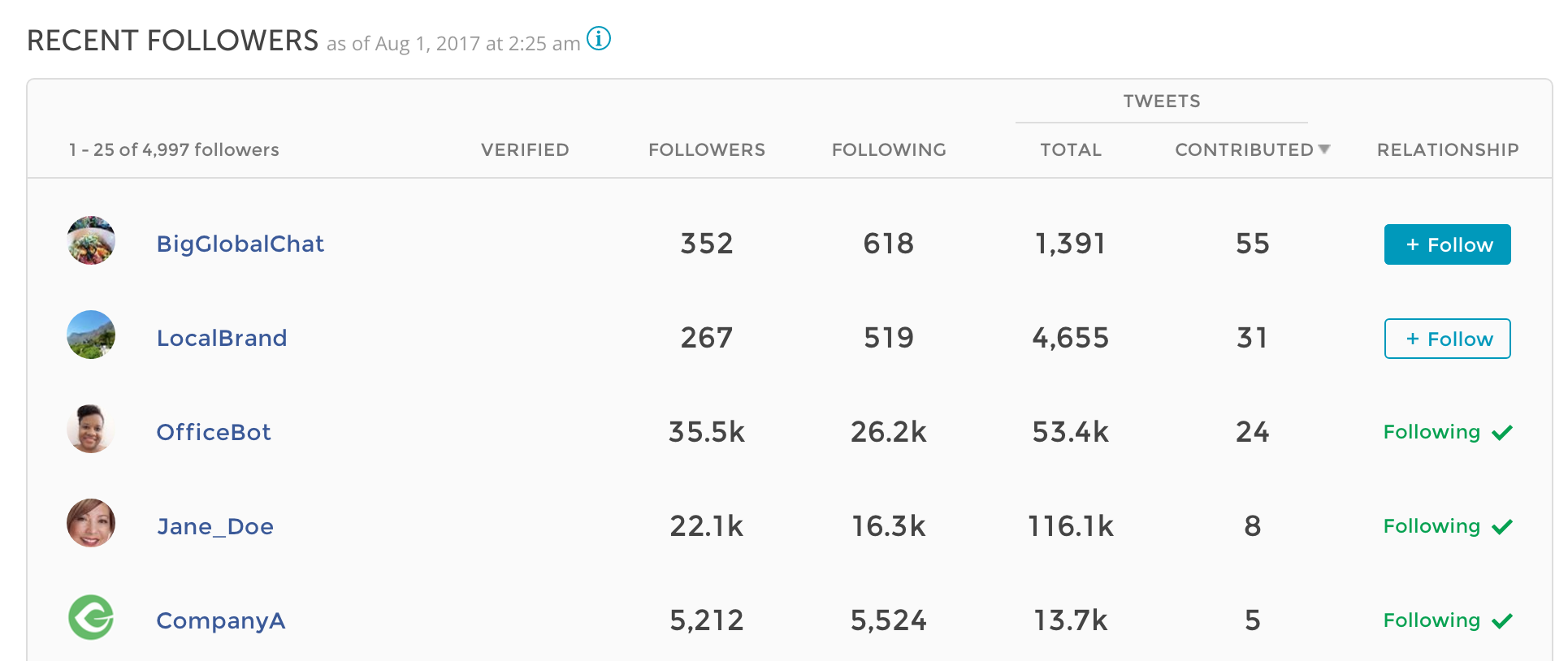The height and width of the screenshot is (661, 1568).
Task: Click CompanyA's green logo avatar
Action: [91, 617]
